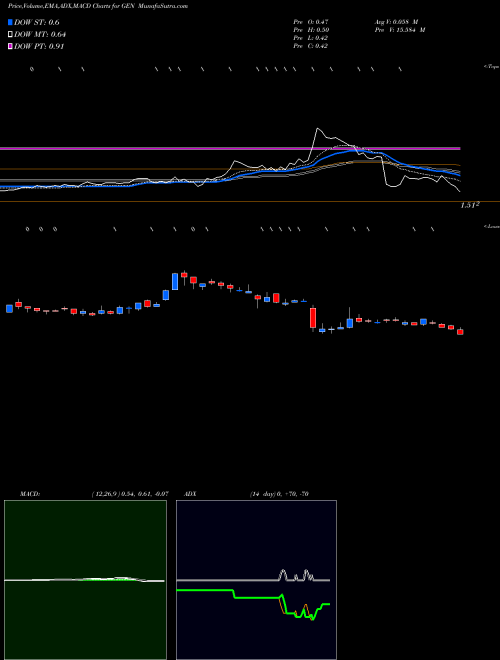
Task: Click the '<Tops' label at right edge
Action: click(492, 67)
